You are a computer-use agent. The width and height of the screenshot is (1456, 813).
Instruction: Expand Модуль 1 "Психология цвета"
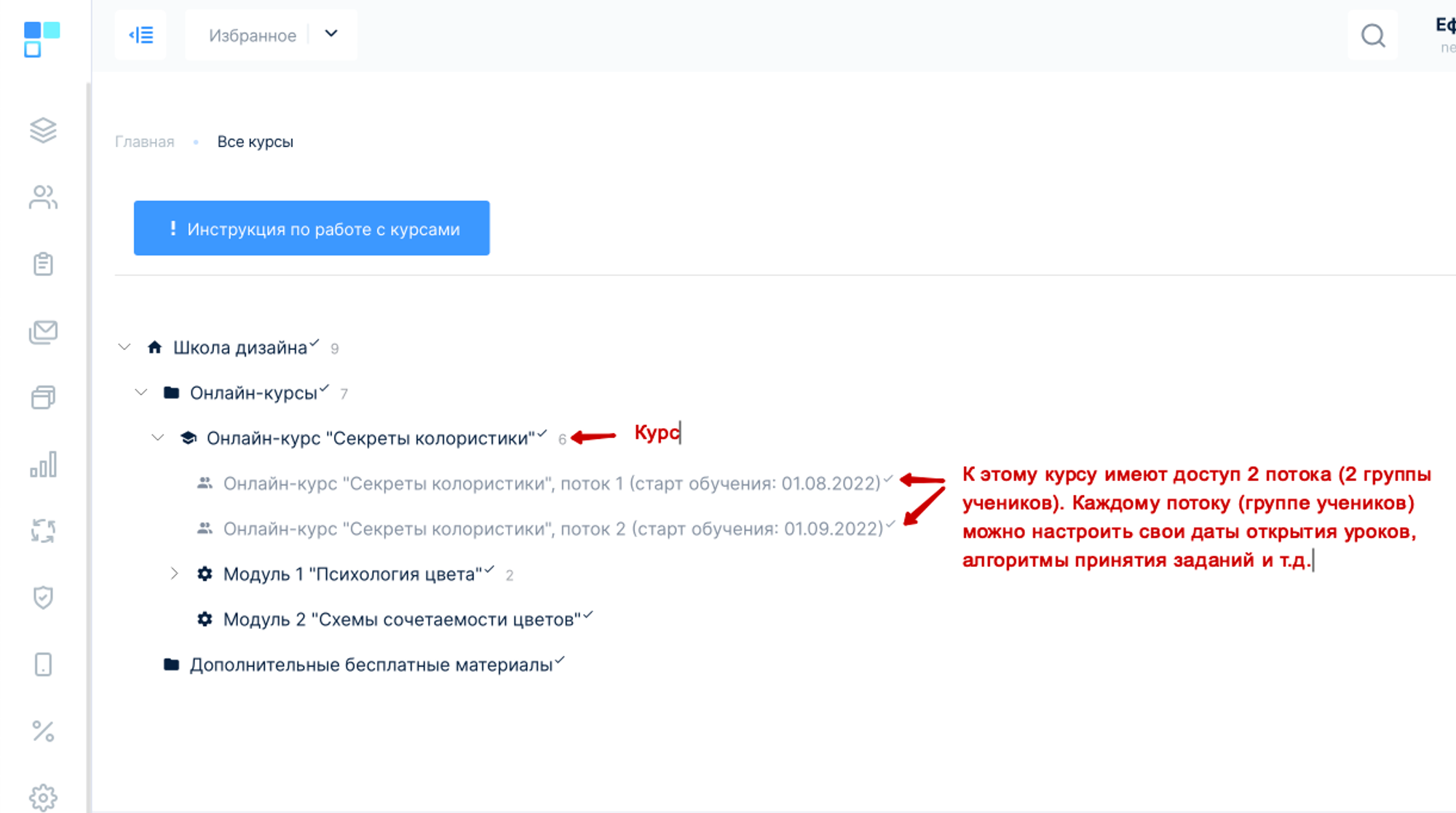point(175,574)
